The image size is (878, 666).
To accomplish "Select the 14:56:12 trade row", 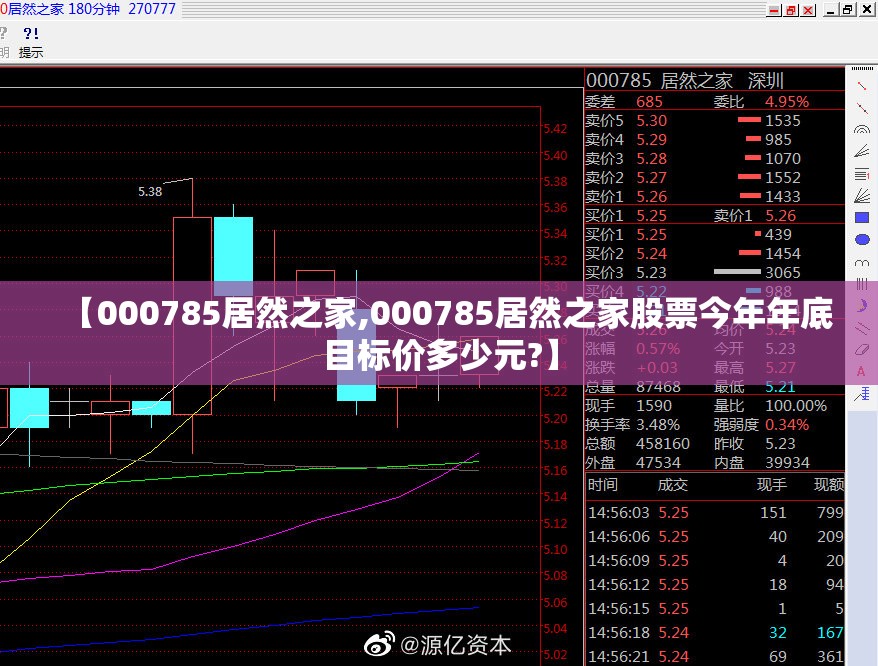I will click(x=715, y=585).
